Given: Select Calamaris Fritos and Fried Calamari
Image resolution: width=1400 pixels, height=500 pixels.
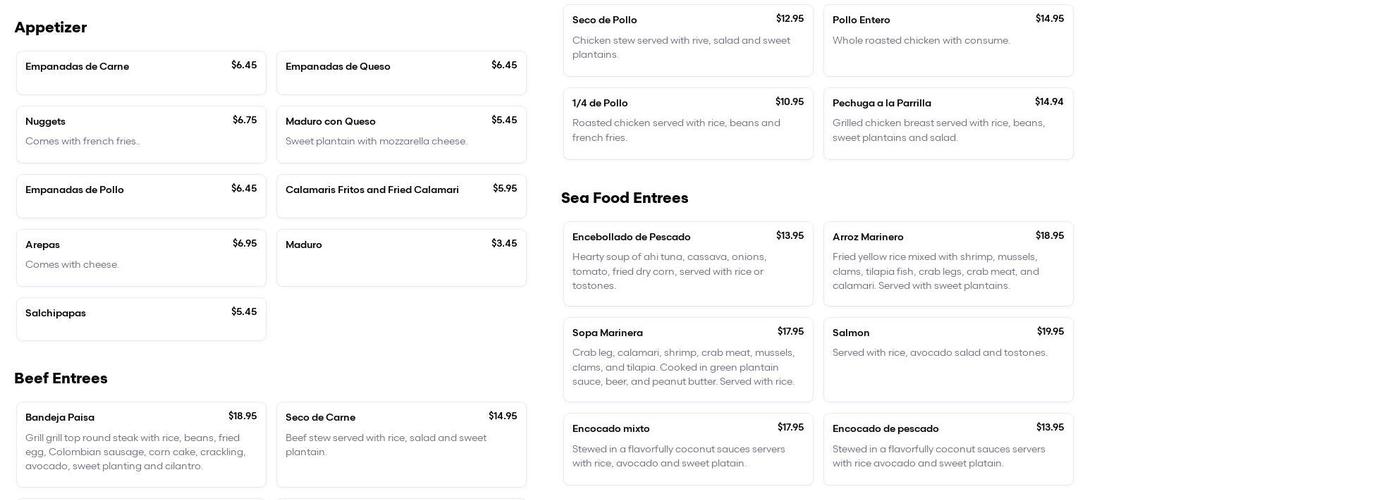Looking at the screenshot, I should (x=401, y=196).
